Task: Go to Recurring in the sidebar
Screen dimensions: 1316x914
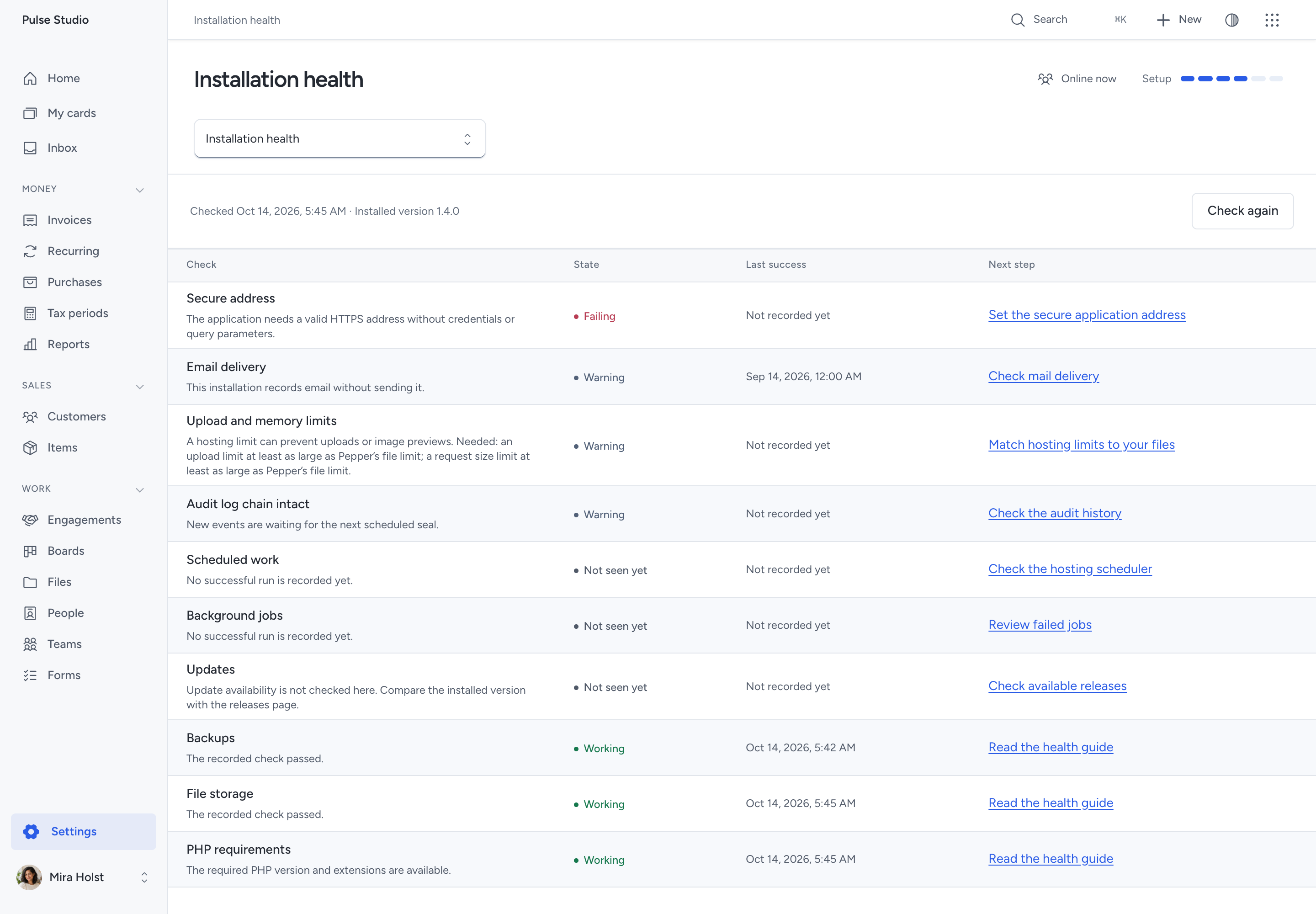Action: tap(73, 251)
